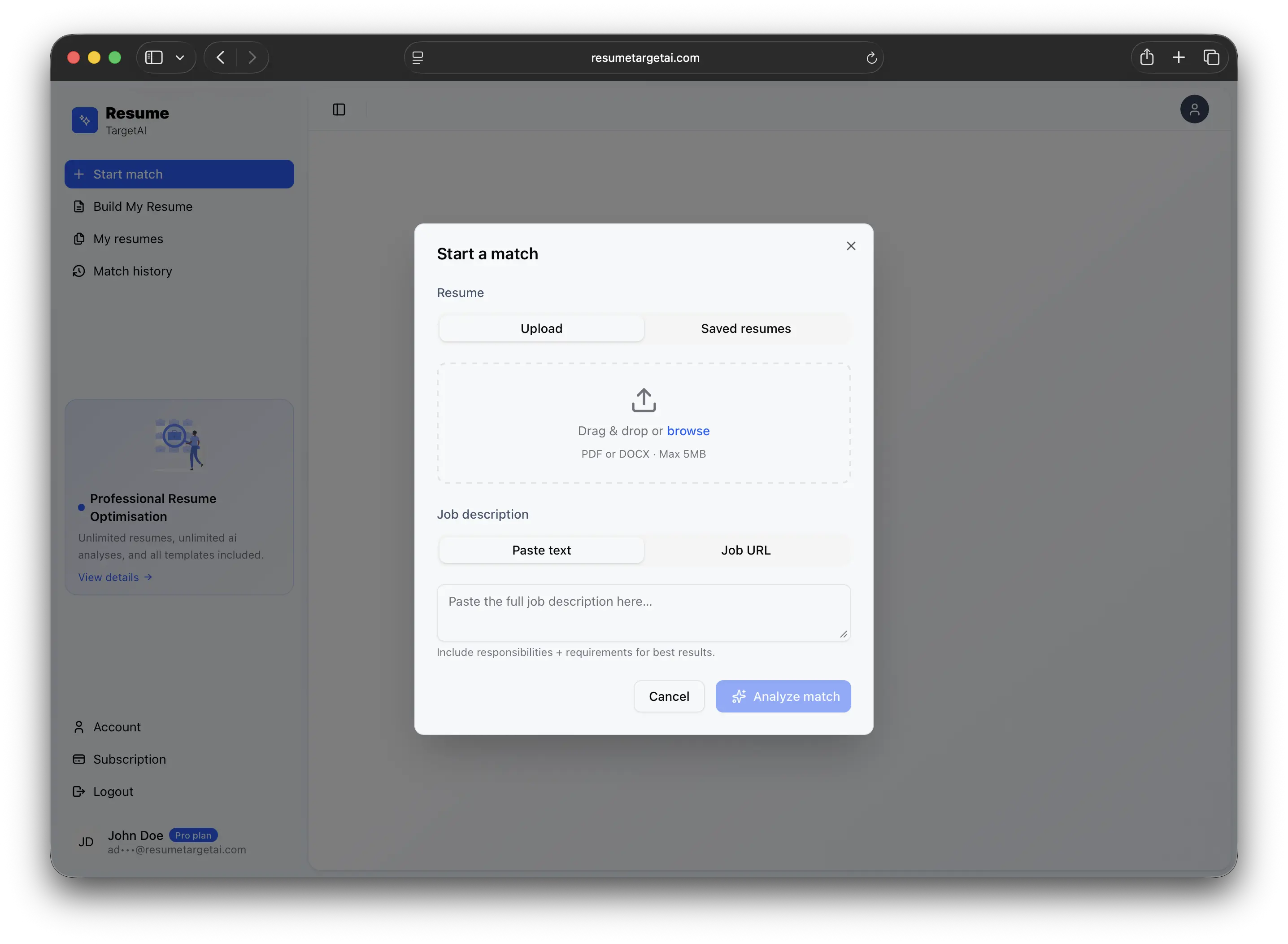The width and height of the screenshot is (1288, 944).
Task: Click the Build My Resume document icon
Action: click(79, 206)
